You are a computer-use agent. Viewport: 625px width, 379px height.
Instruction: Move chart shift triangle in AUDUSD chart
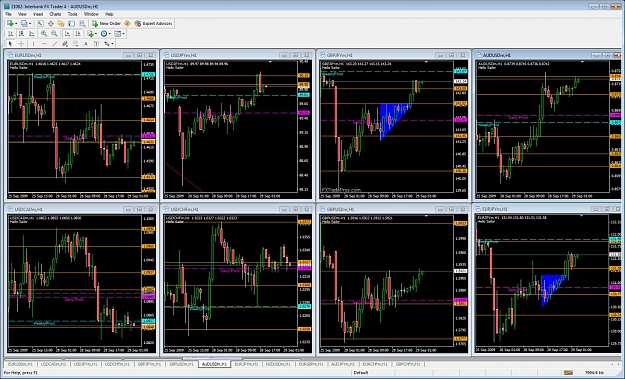tap(582, 62)
